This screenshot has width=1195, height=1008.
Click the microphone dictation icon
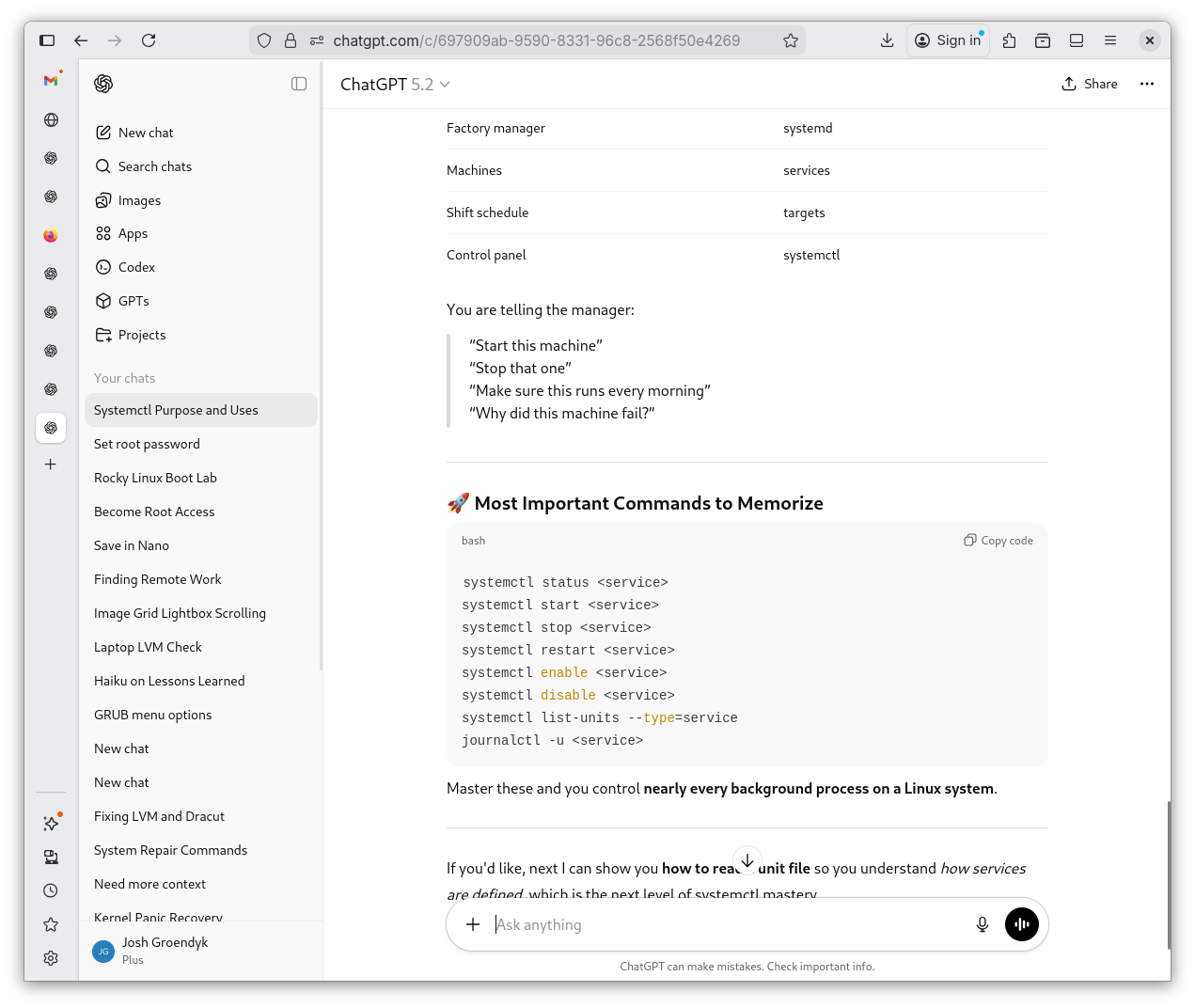pos(982,924)
